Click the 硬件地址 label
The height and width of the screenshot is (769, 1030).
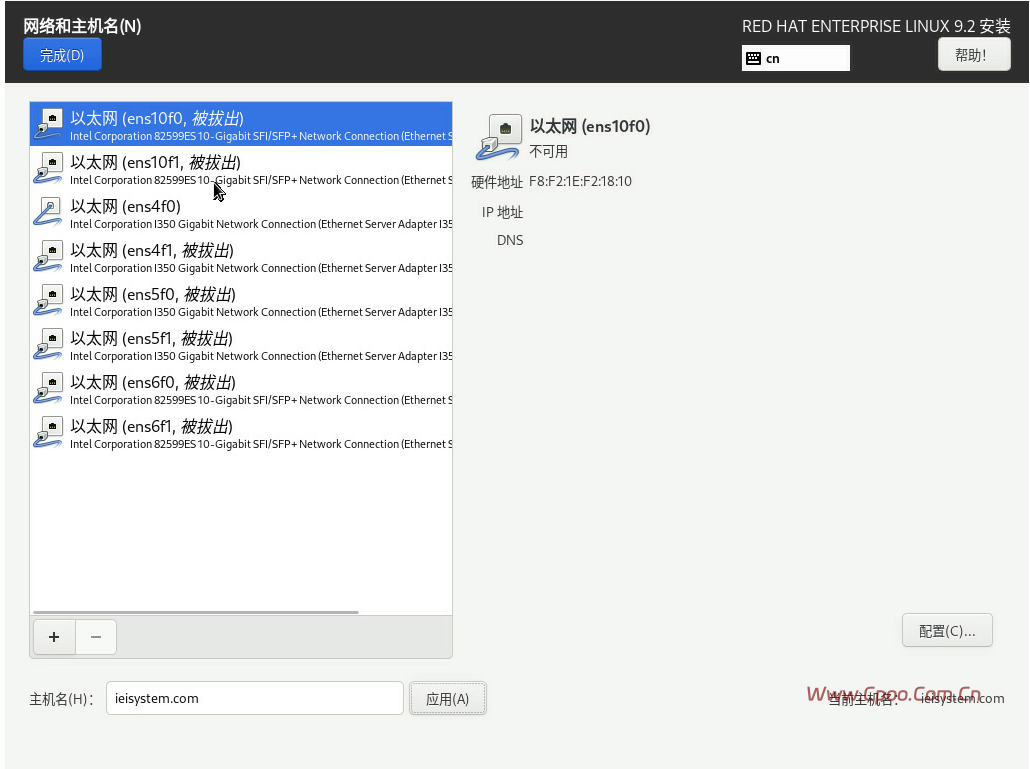tap(497, 182)
